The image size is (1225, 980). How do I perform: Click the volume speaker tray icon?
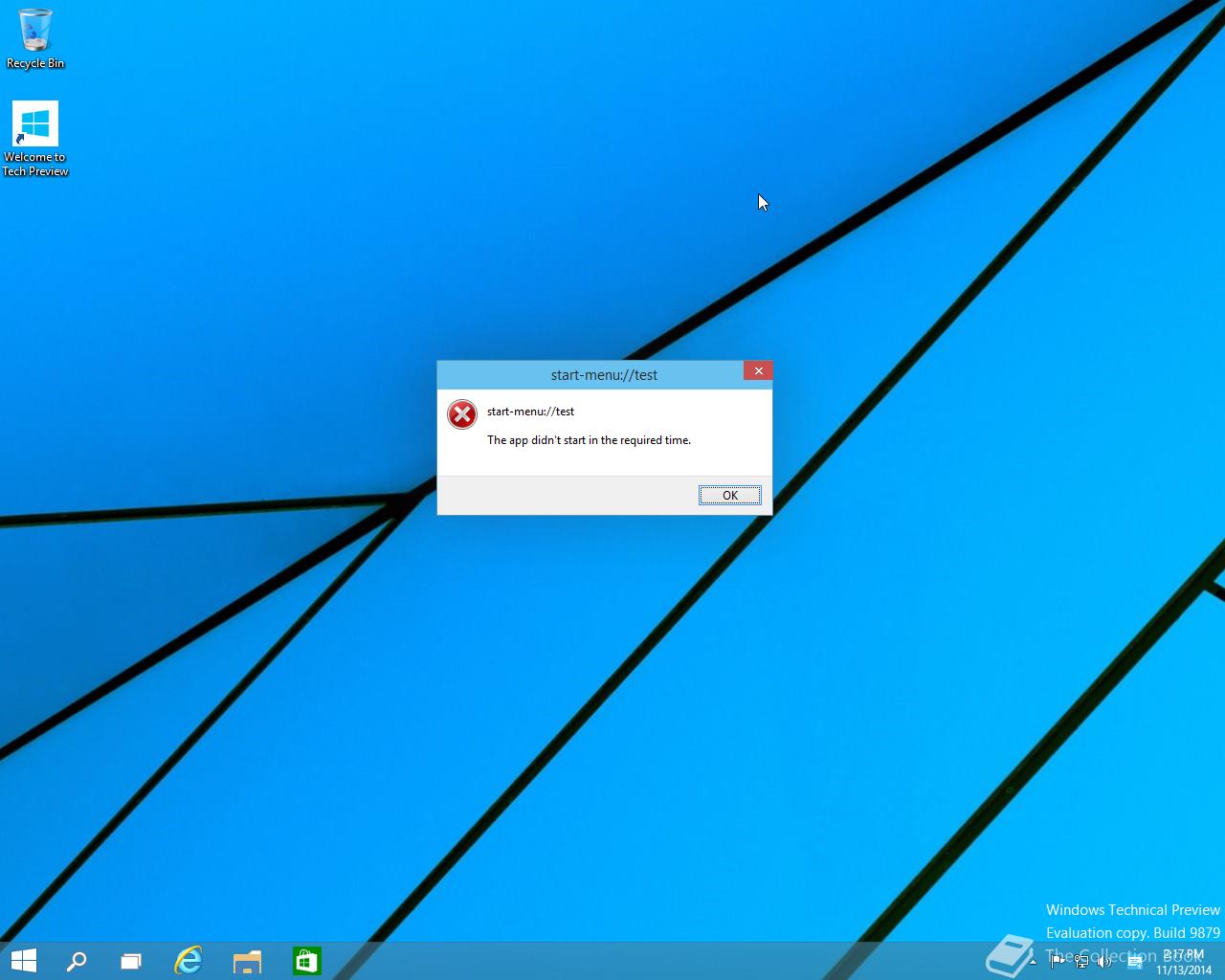click(x=1105, y=962)
